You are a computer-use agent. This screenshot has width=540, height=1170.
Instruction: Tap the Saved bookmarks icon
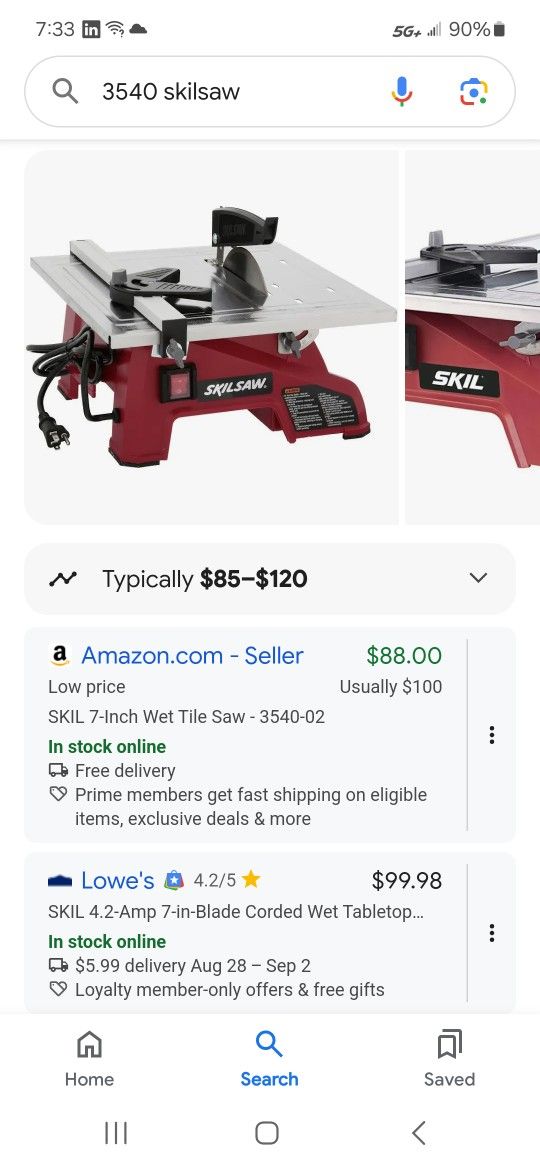pos(449,1045)
